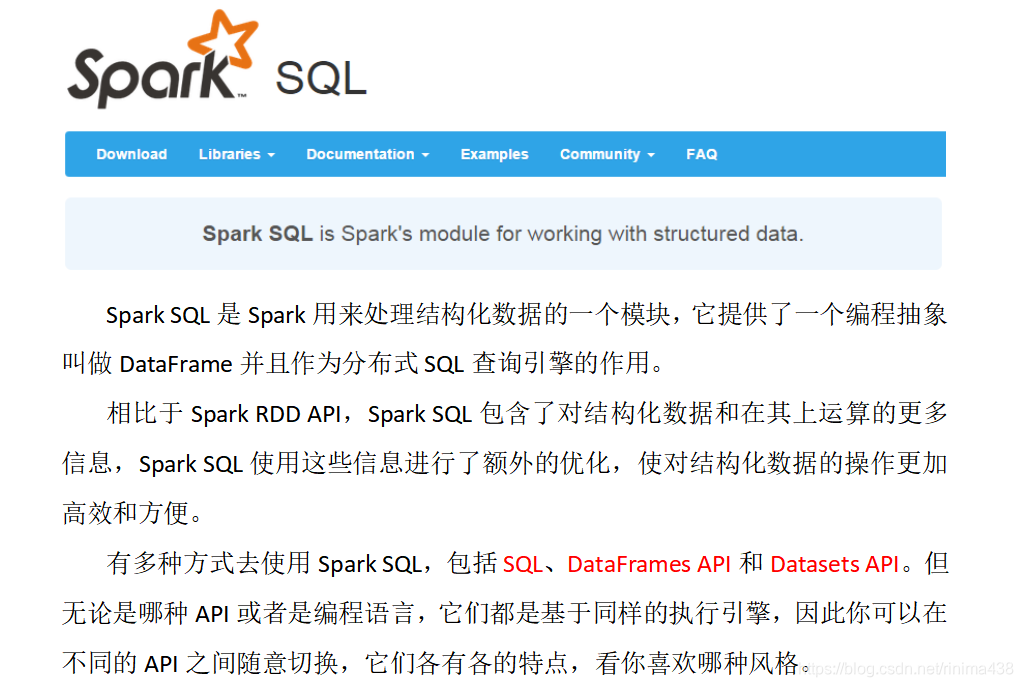Click the red SQL text
1023x687 pixels.
point(523,564)
